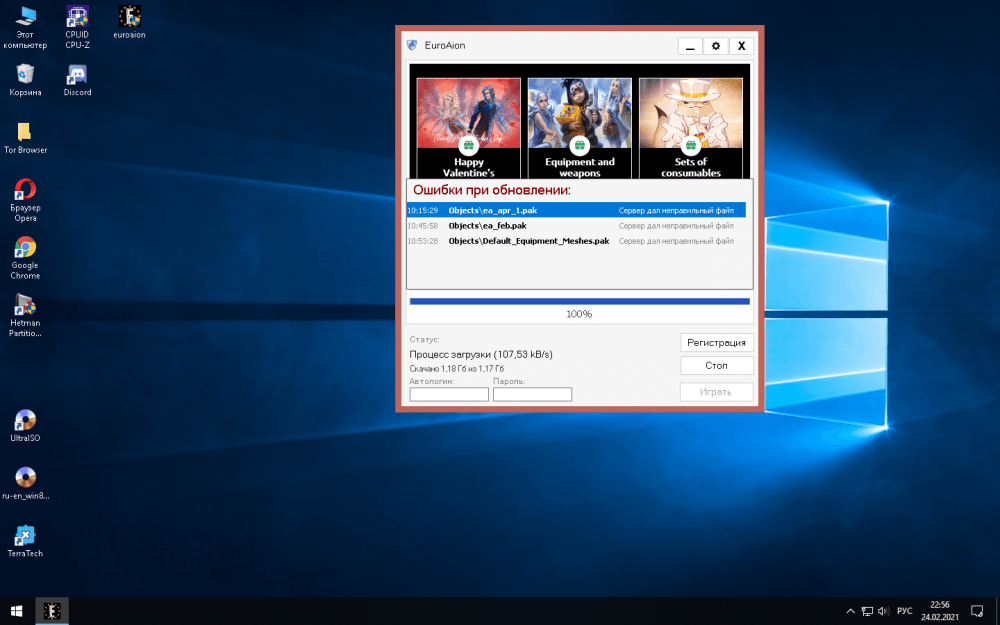Viewport: 1000px width, 625px height.
Task: Open Google Chrome from the desktop
Action: pos(25,248)
